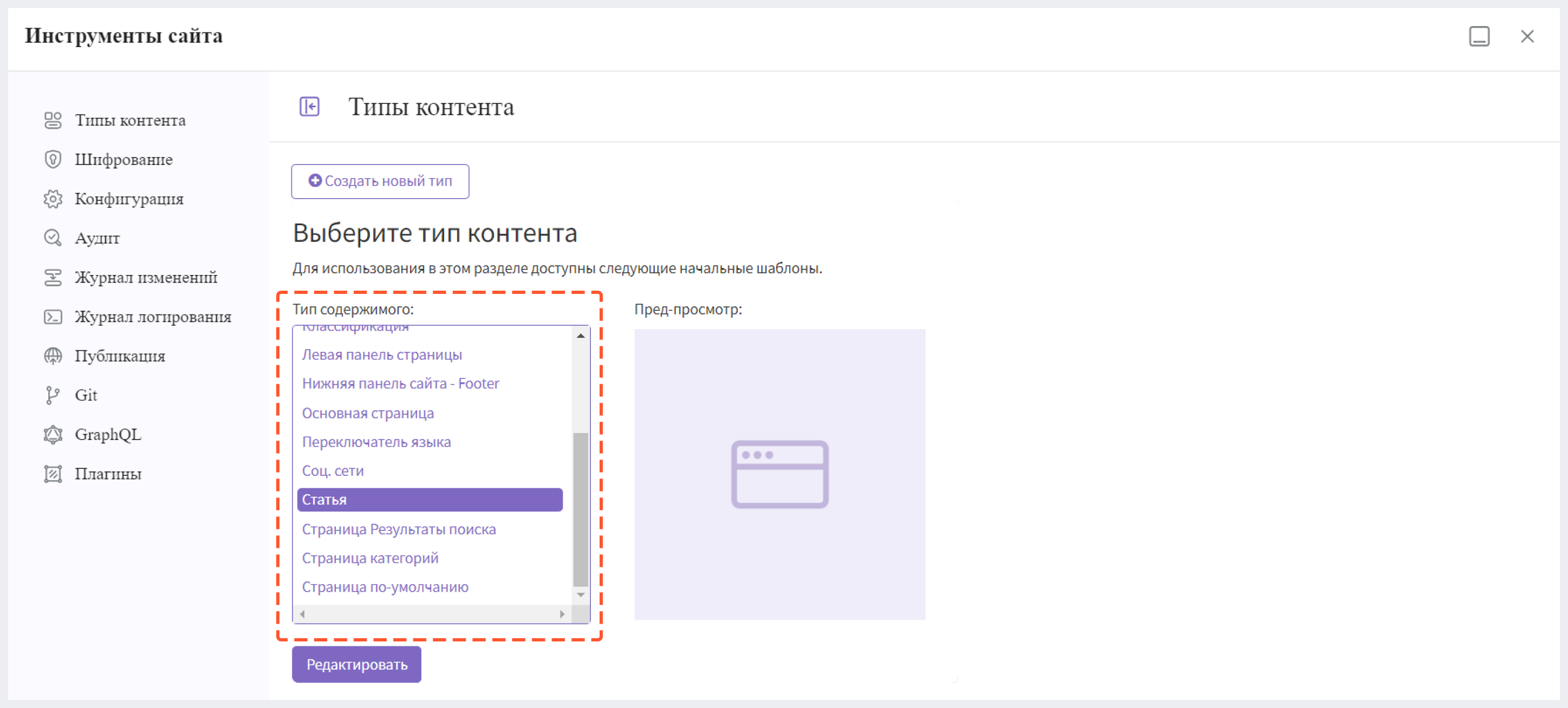Open the Git section
The image size is (1568, 708).
tap(86, 395)
